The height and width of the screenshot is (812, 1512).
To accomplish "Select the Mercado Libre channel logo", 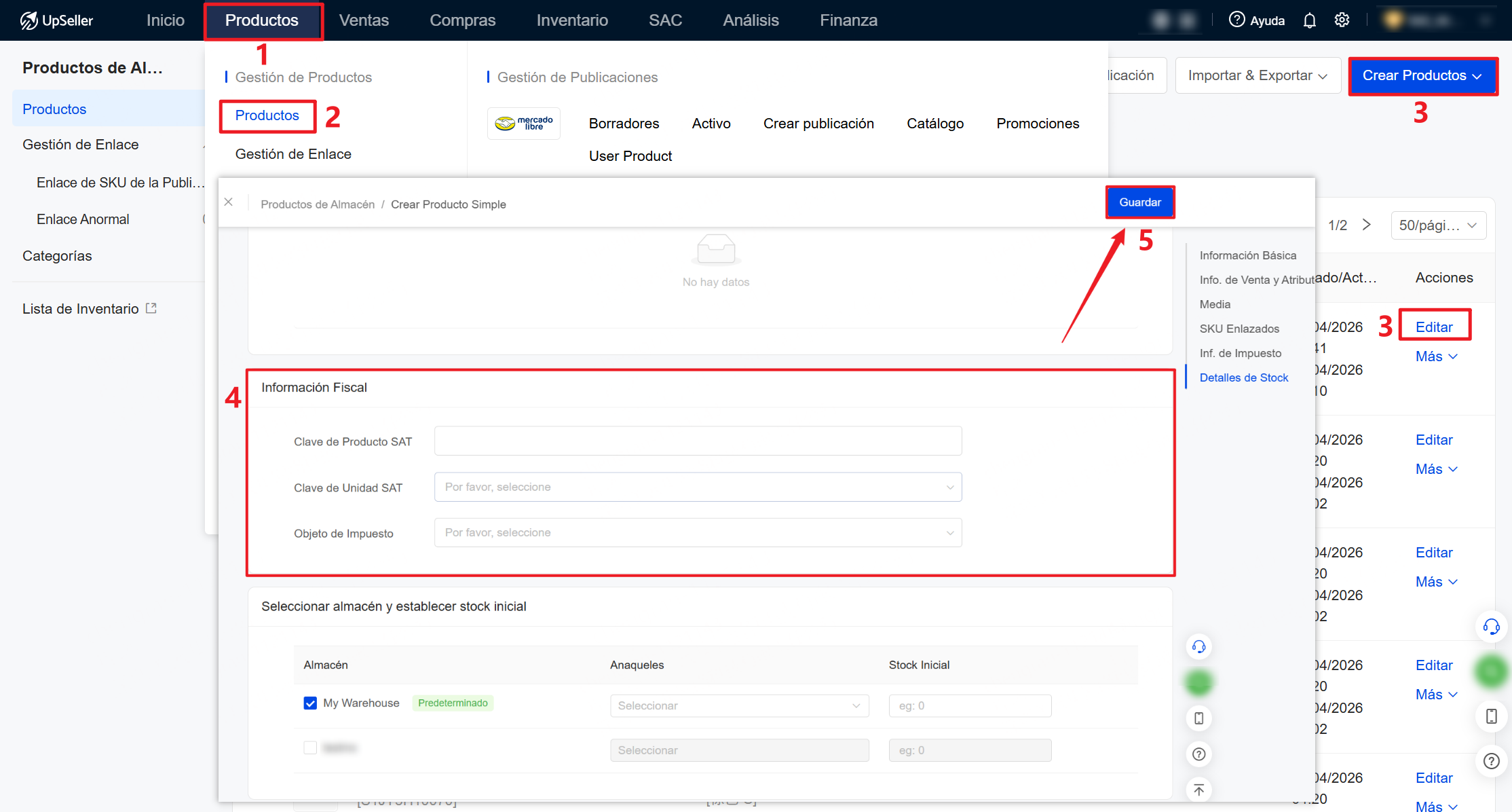I will click(x=523, y=123).
